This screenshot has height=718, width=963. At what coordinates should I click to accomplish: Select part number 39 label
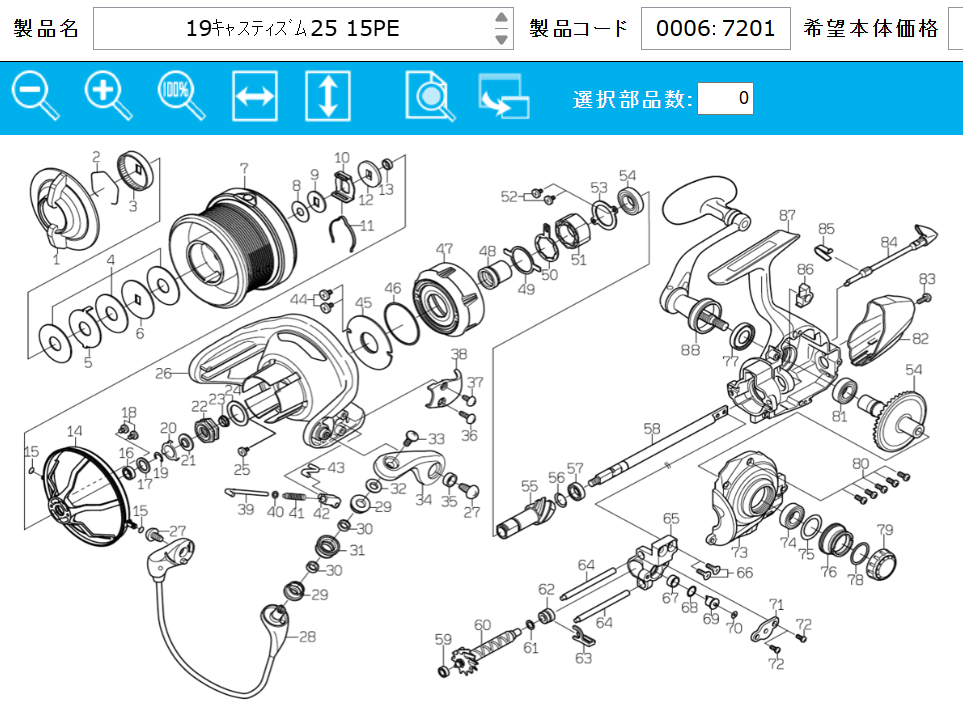246,509
